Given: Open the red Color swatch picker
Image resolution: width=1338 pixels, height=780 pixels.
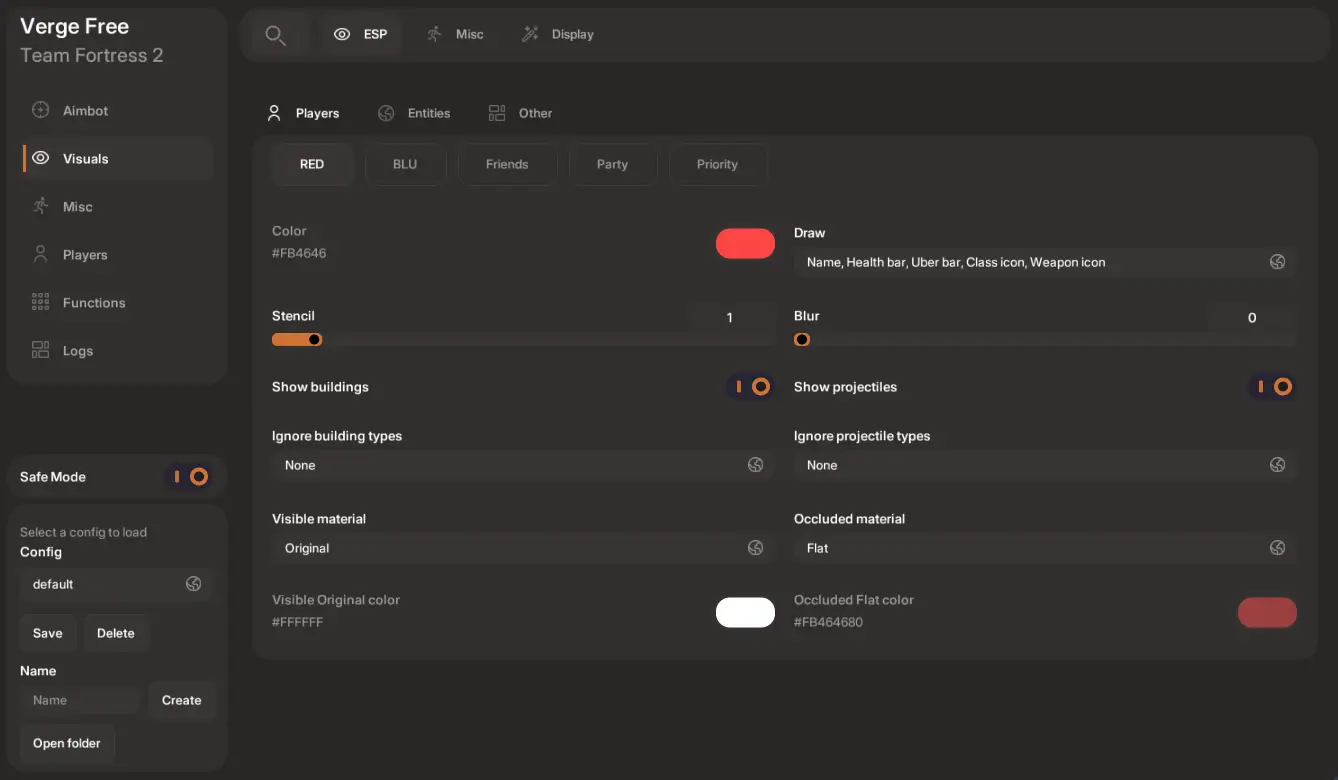Looking at the screenshot, I should pyautogui.click(x=745, y=243).
